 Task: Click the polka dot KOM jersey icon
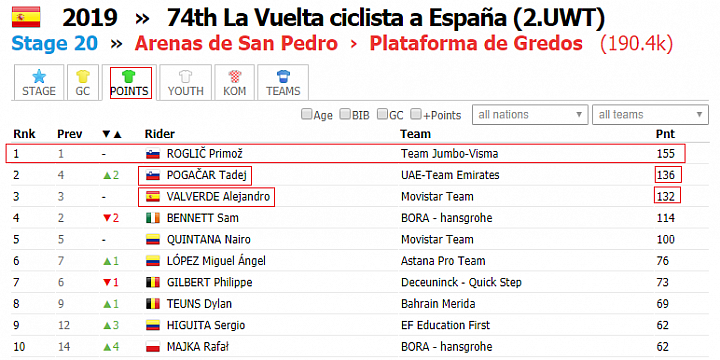click(x=235, y=76)
